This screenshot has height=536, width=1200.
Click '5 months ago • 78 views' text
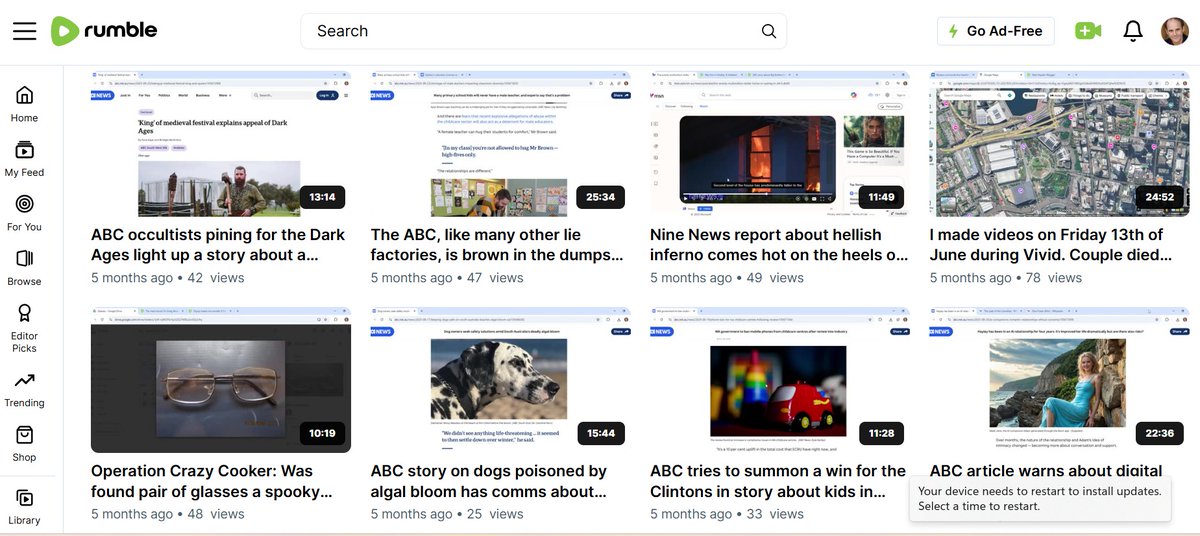tap(1006, 278)
